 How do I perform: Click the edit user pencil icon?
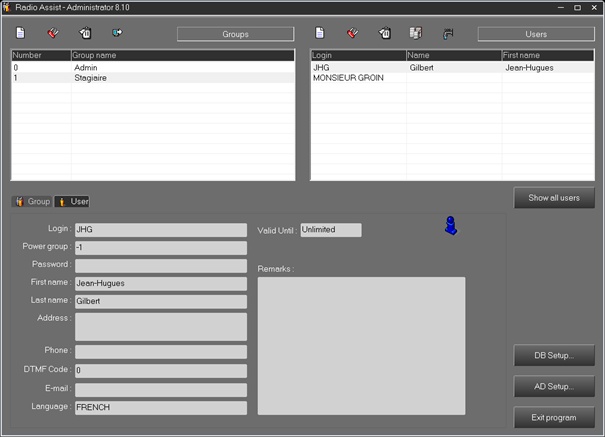[x=352, y=33]
